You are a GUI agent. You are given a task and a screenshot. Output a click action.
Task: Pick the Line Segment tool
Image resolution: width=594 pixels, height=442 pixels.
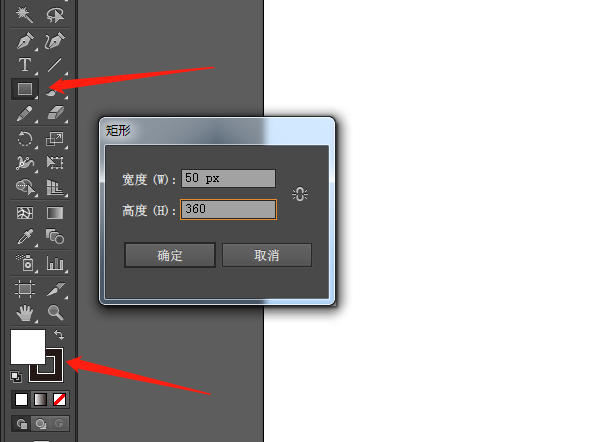[55, 65]
